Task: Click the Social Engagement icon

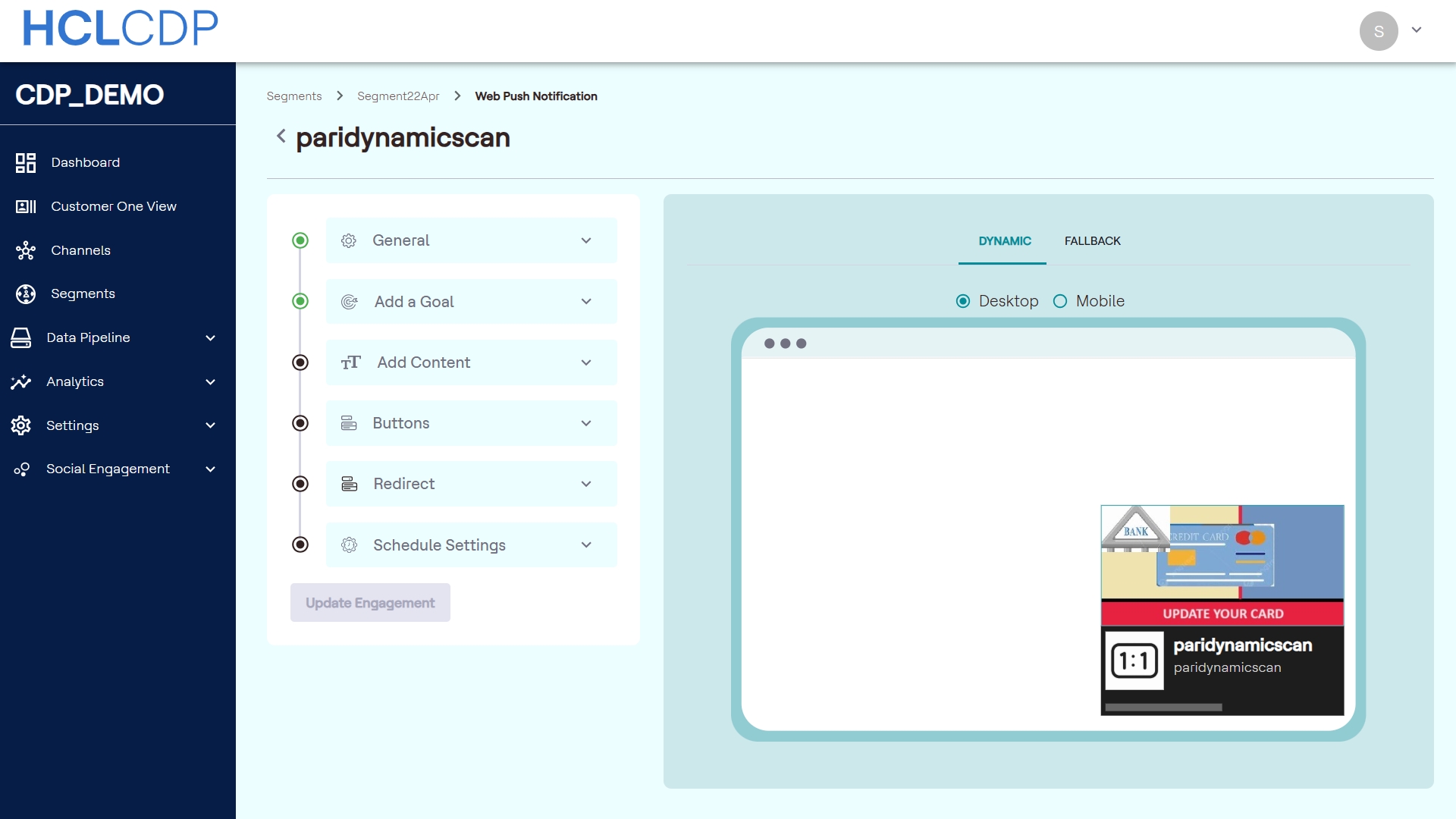Action: tap(21, 469)
